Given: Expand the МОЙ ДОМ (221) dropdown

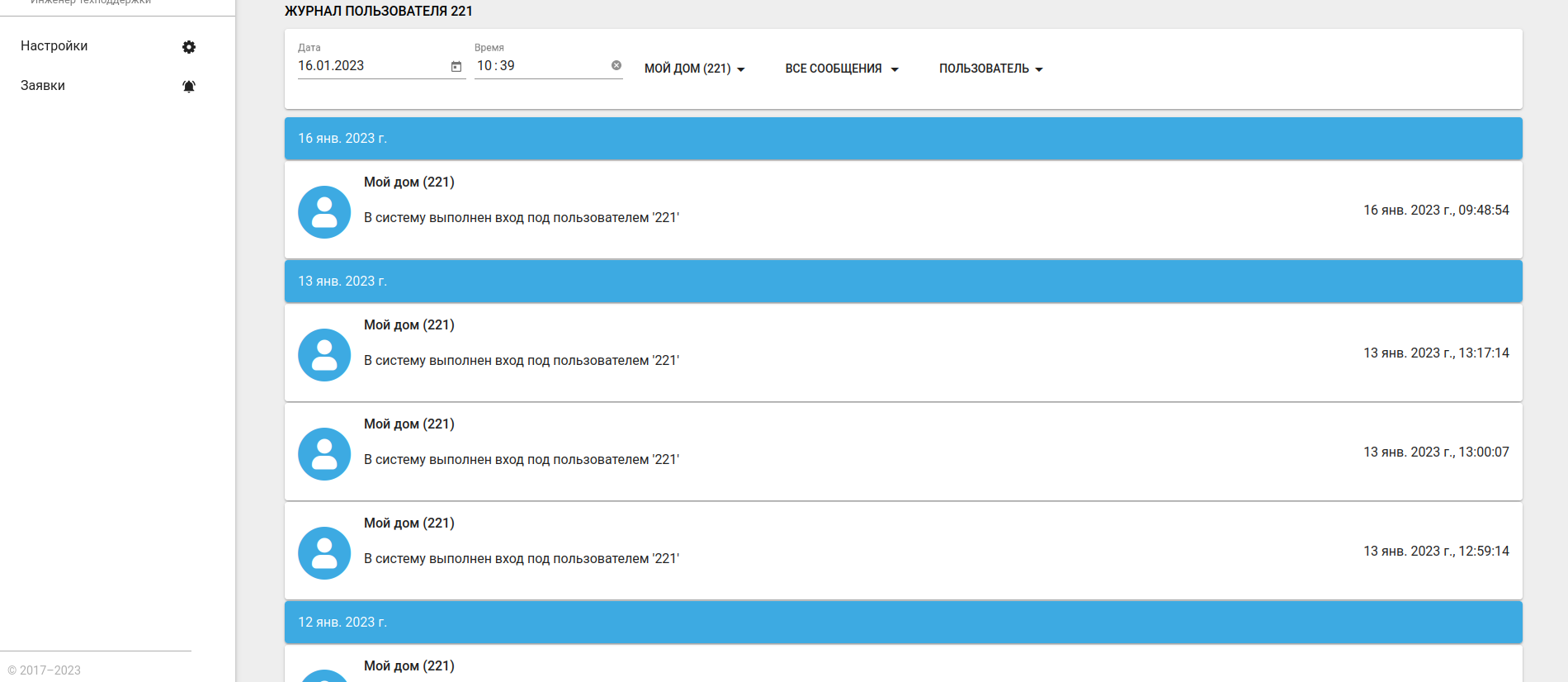Looking at the screenshot, I should coord(695,69).
